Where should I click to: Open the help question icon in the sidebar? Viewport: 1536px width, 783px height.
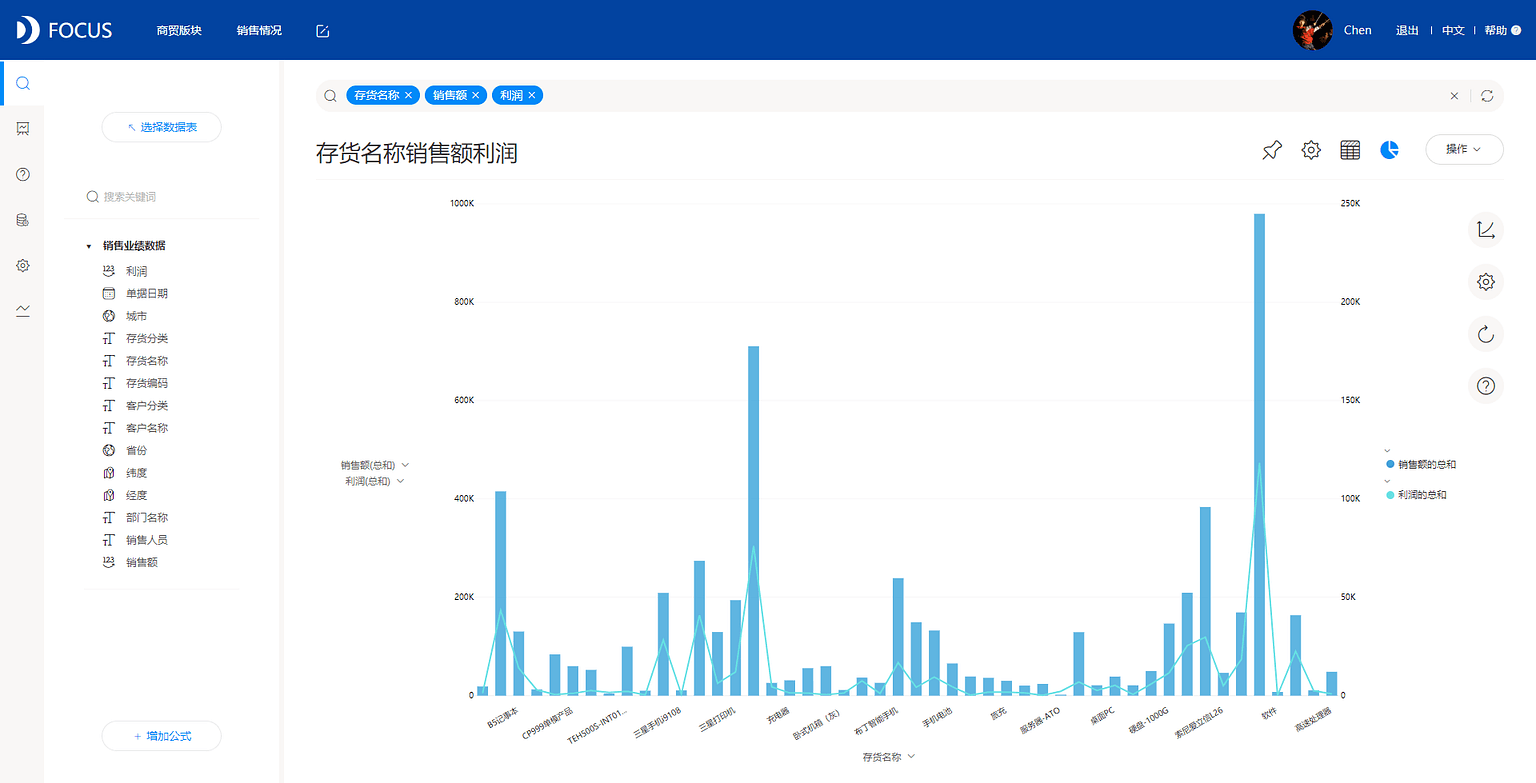point(22,174)
